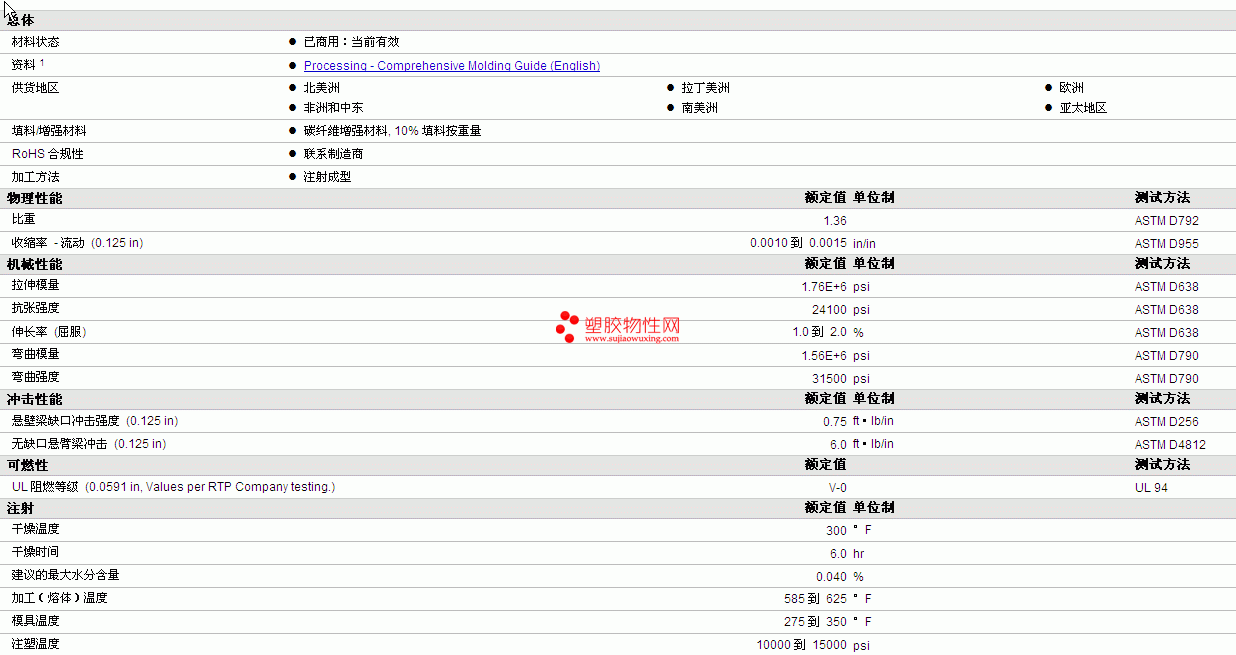The height and width of the screenshot is (655, 1236).
Task: Click the RoHS 合规性 row label
Action: tap(48, 154)
